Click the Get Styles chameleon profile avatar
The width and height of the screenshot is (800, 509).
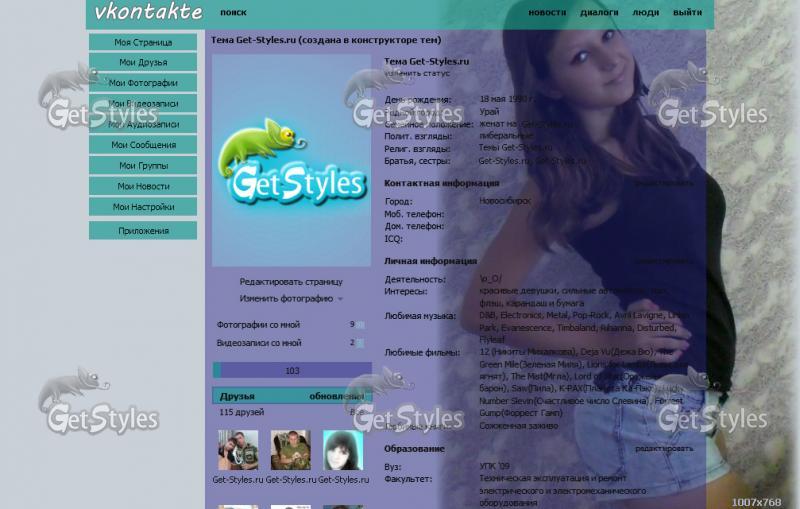[x=291, y=161]
